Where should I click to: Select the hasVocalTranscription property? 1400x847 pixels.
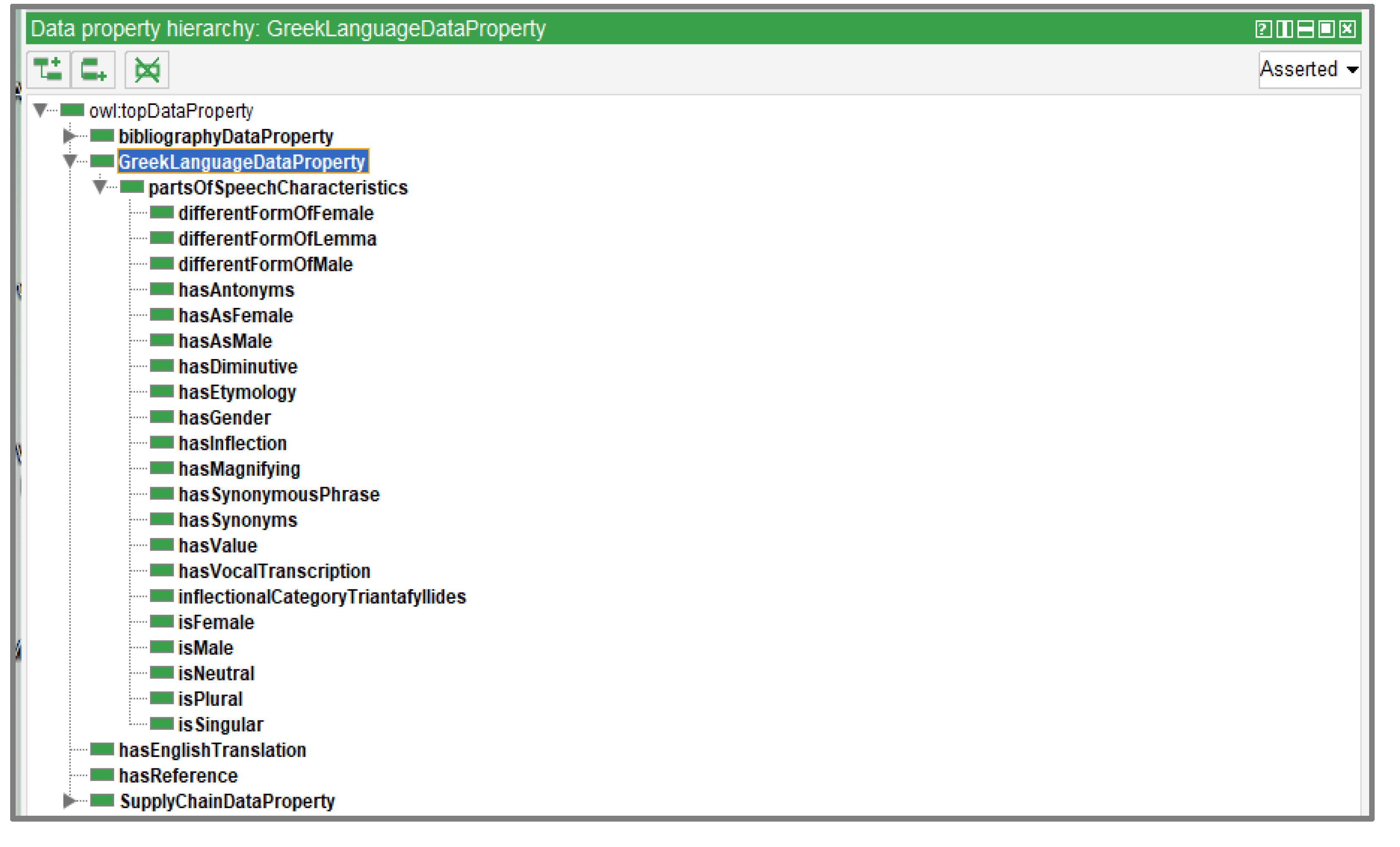tap(274, 571)
